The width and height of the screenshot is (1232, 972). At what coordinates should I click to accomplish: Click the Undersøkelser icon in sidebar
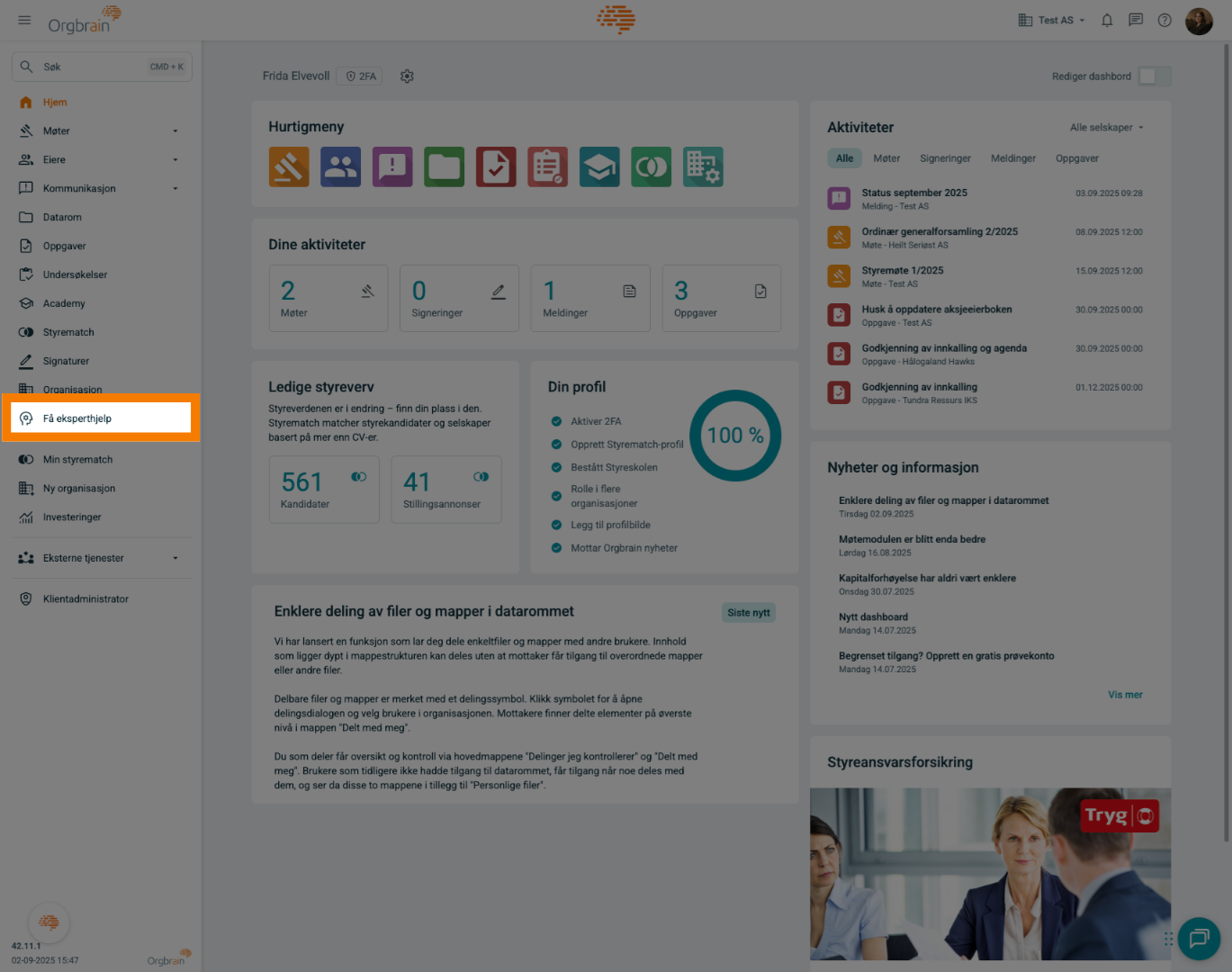(x=26, y=275)
